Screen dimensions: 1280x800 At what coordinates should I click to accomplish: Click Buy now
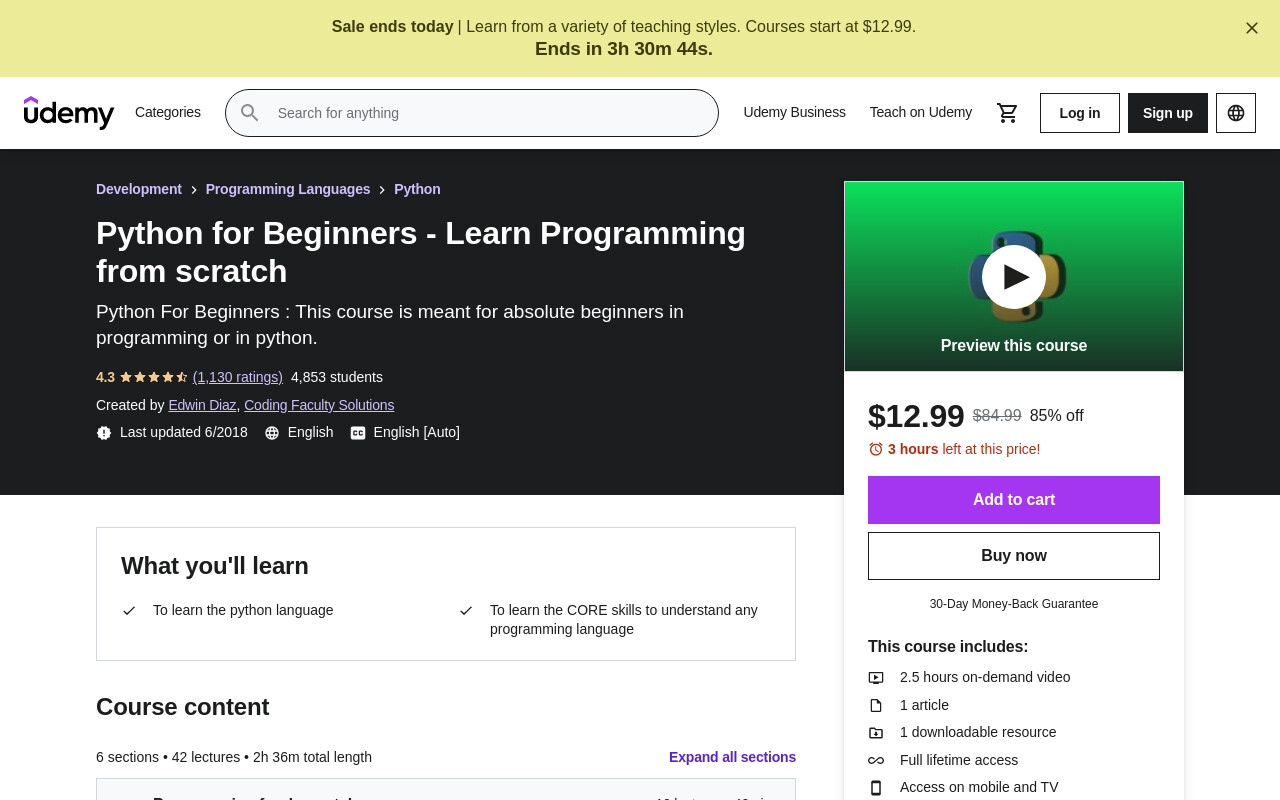coord(1014,556)
